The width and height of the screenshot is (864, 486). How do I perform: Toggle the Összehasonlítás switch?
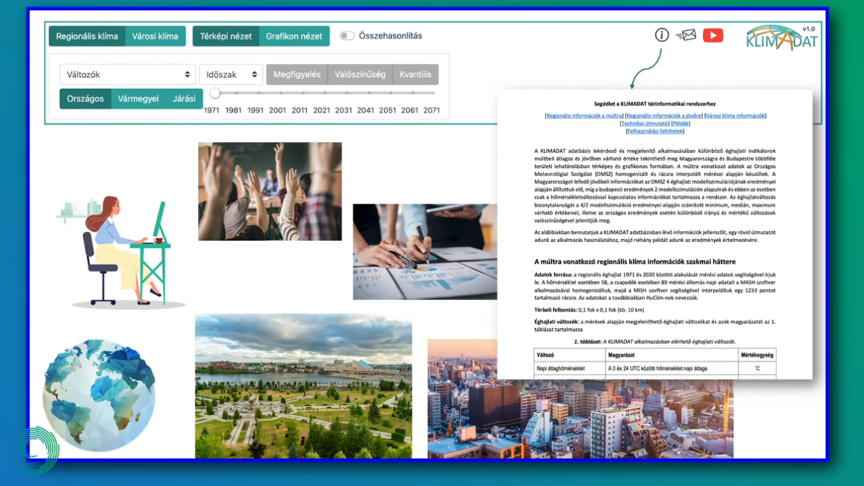347,36
